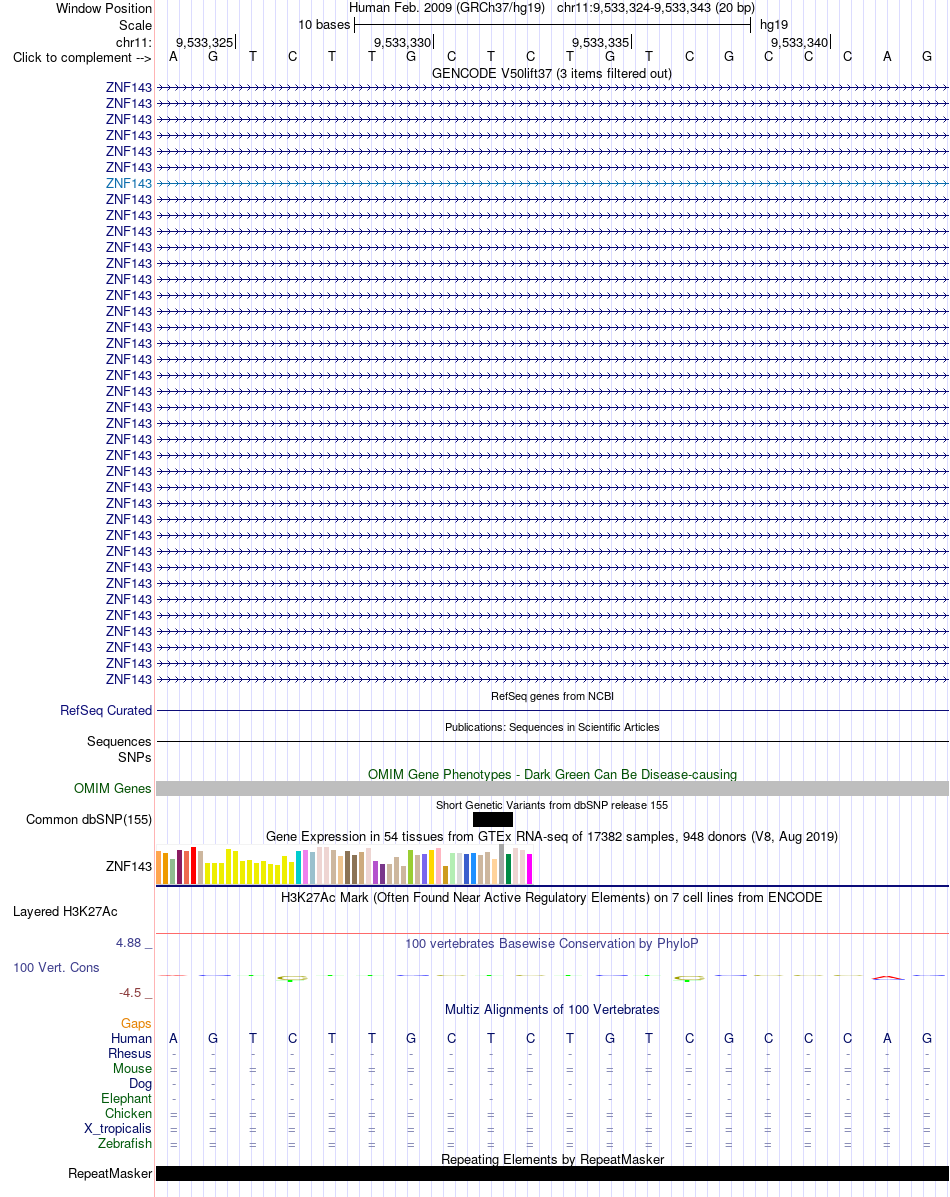Open the GTEx Gene Expression track title
The height and width of the screenshot is (1197, 950).
point(551,837)
